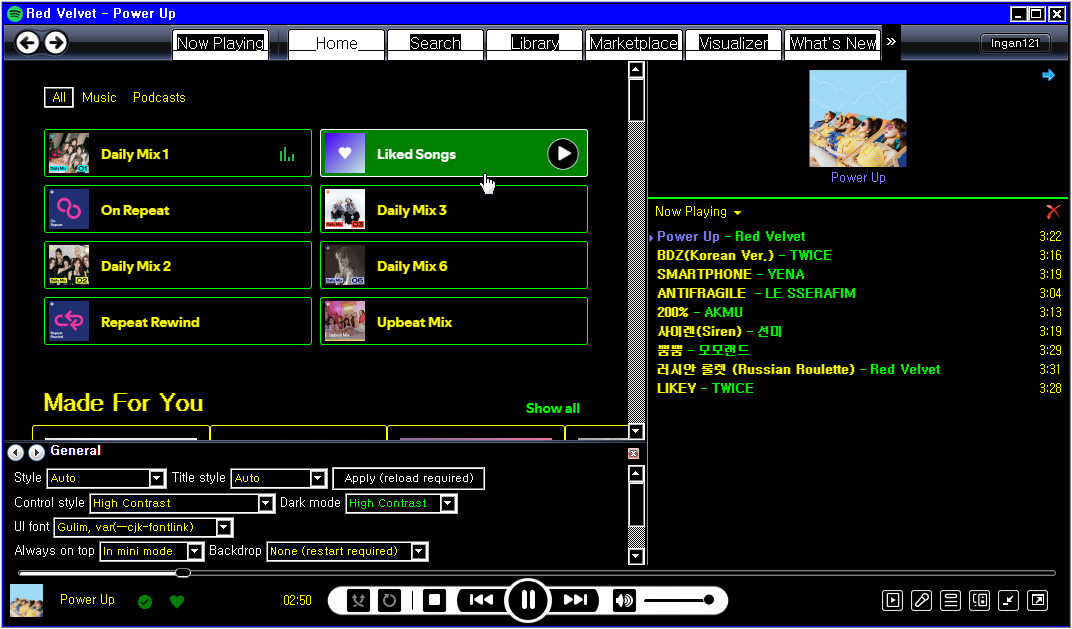Open the Title style dropdown

point(279,478)
